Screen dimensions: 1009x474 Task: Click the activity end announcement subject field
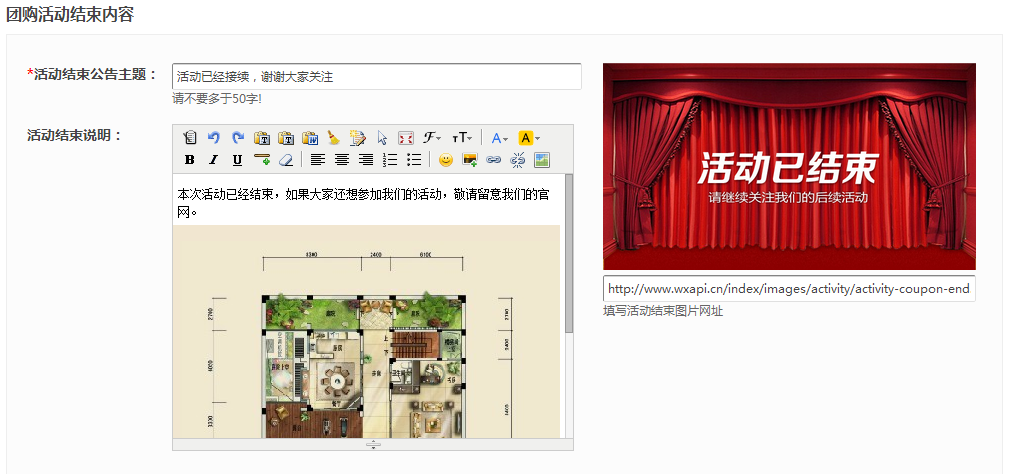[x=376, y=77]
